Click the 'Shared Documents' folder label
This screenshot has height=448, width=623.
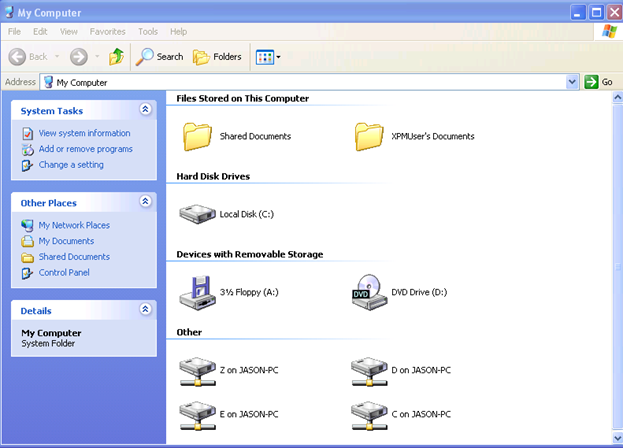(255, 136)
